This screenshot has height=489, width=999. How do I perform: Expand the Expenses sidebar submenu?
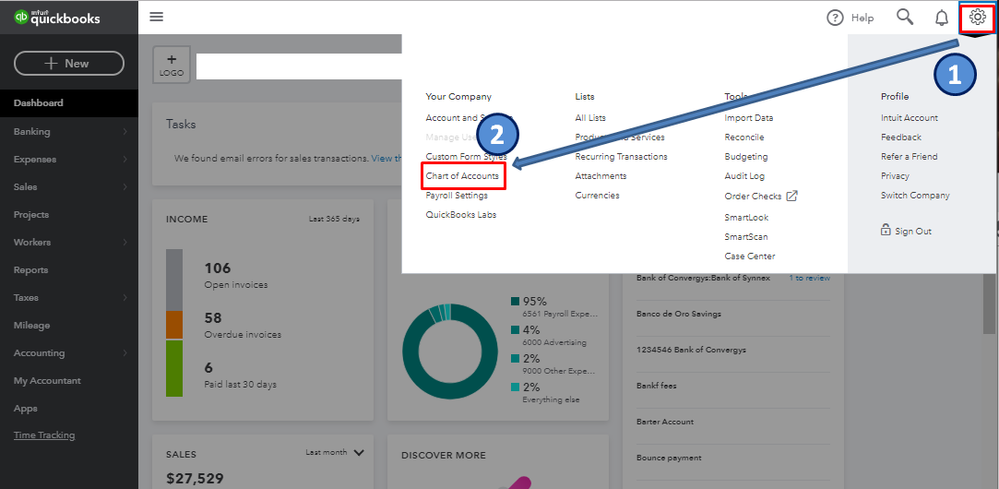pyautogui.click(x=124, y=159)
